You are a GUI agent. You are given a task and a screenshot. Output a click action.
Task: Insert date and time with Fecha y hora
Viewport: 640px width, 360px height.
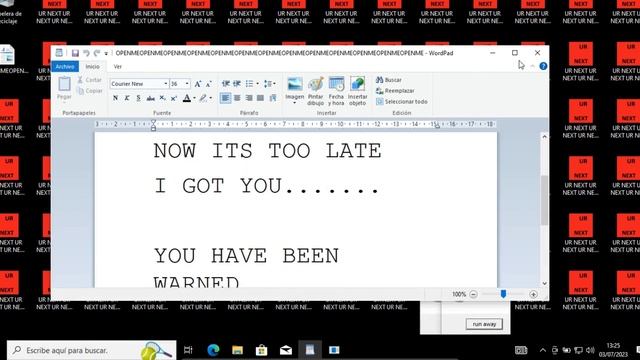point(336,84)
